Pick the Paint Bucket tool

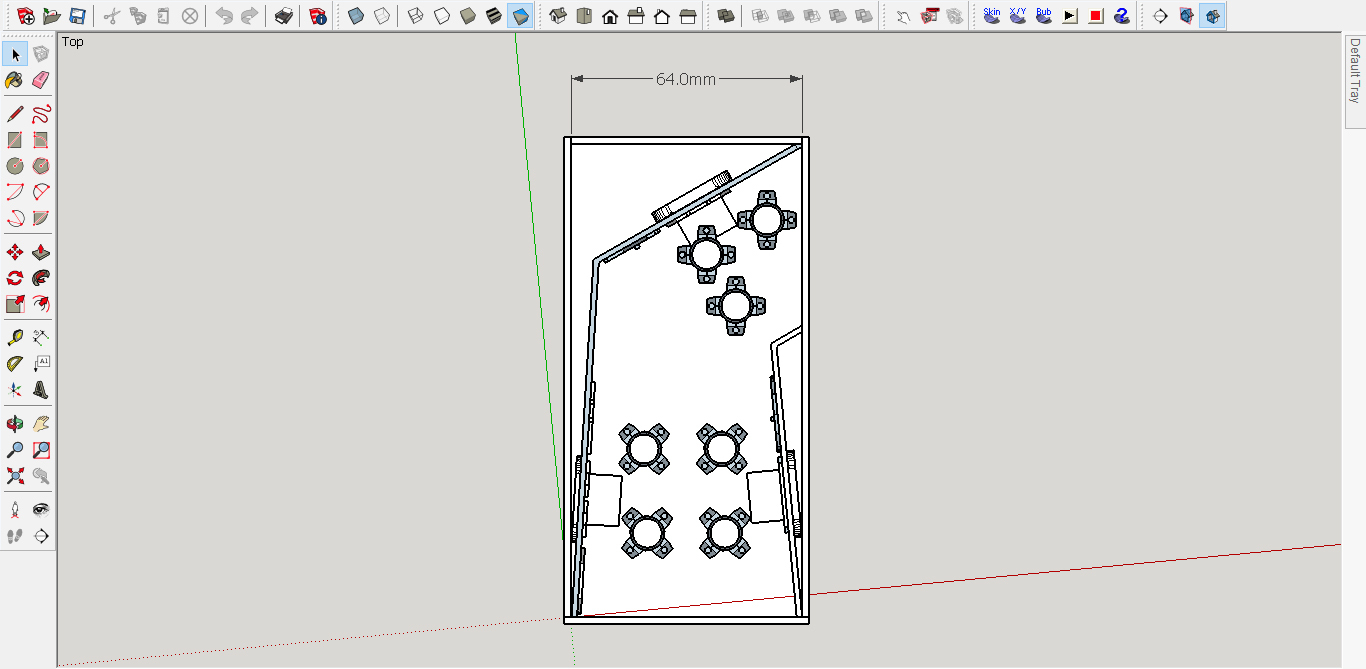click(x=15, y=80)
